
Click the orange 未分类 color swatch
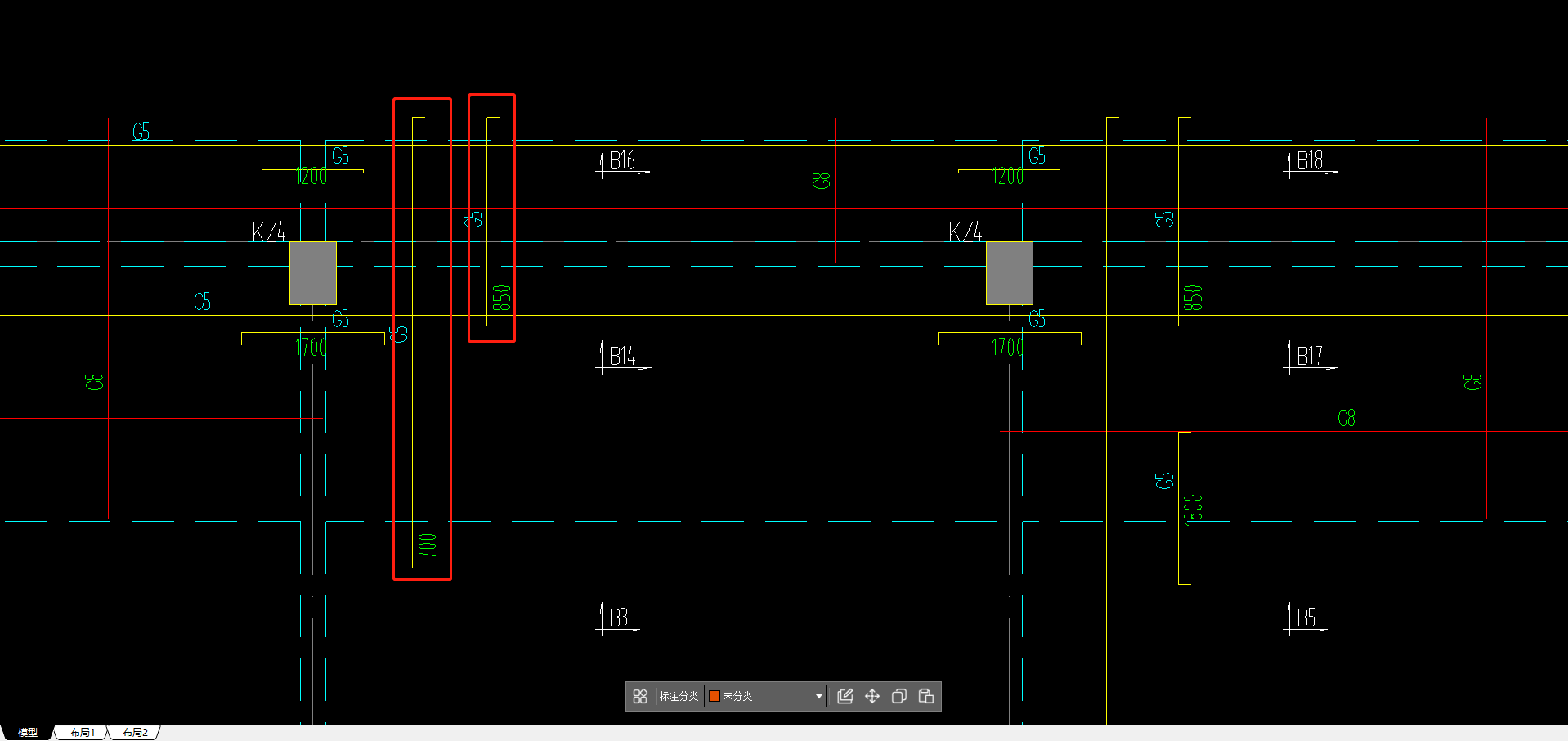714,696
